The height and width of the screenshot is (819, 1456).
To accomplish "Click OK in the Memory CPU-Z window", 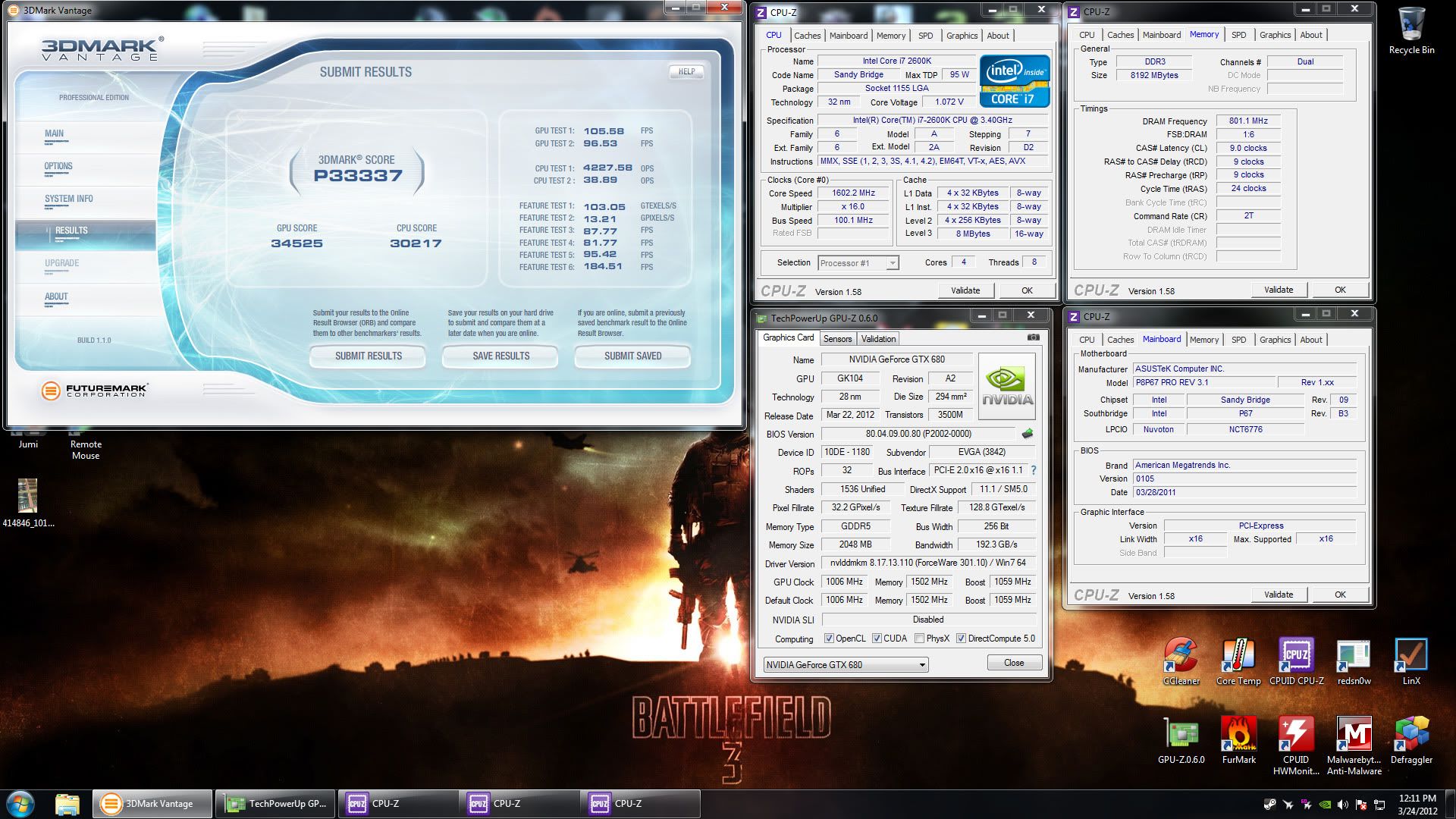I will (1340, 290).
